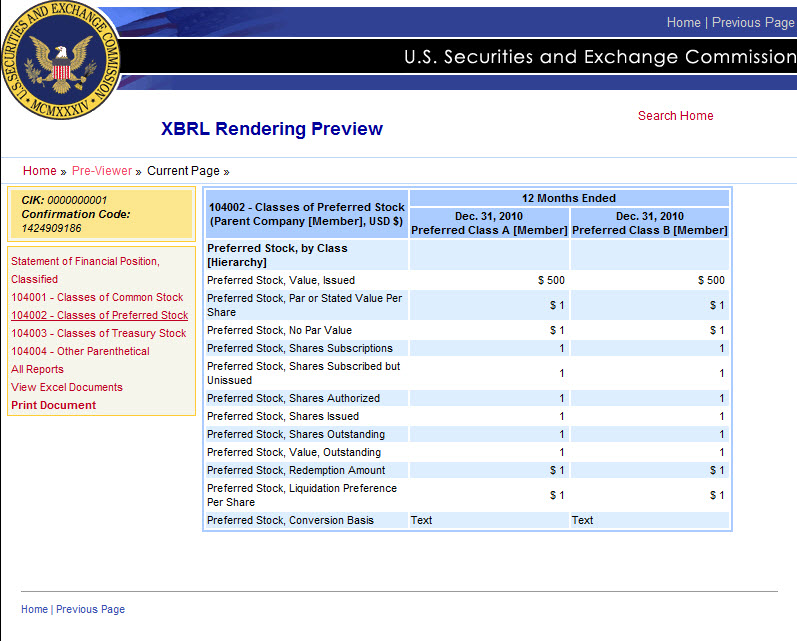The width and height of the screenshot is (797, 641).
Task: Click Preferred Stock, No Par Value label
Action: (280, 330)
